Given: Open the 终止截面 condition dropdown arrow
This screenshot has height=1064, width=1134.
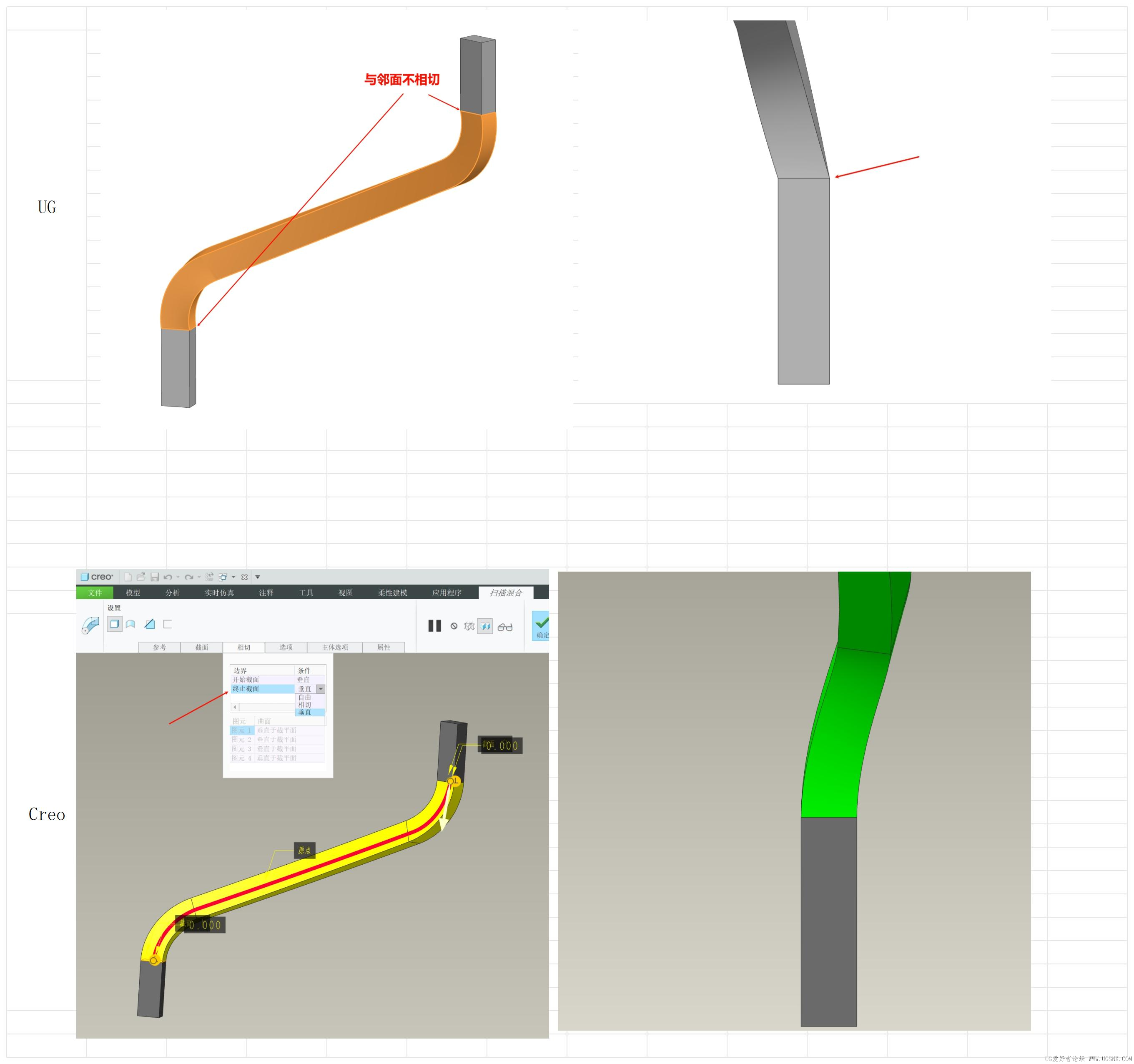Looking at the screenshot, I should click(321, 689).
